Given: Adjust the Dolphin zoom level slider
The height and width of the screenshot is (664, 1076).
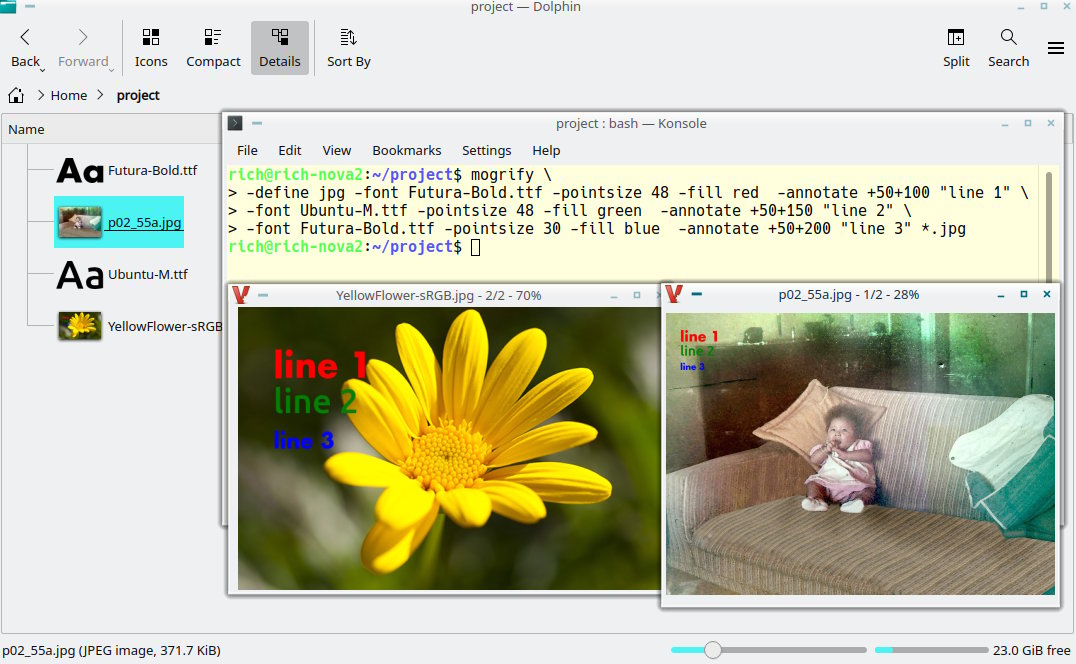Looking at the screenshot, I should (713, 650).
